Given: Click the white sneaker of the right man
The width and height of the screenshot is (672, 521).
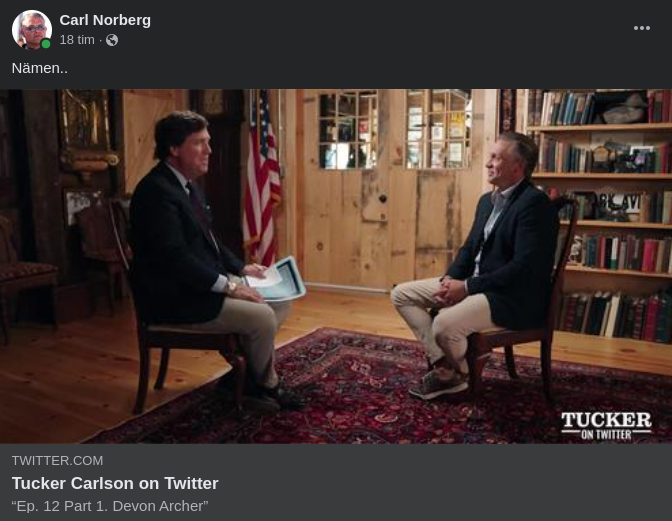Looking at the screenshot, I should (438, 383).
